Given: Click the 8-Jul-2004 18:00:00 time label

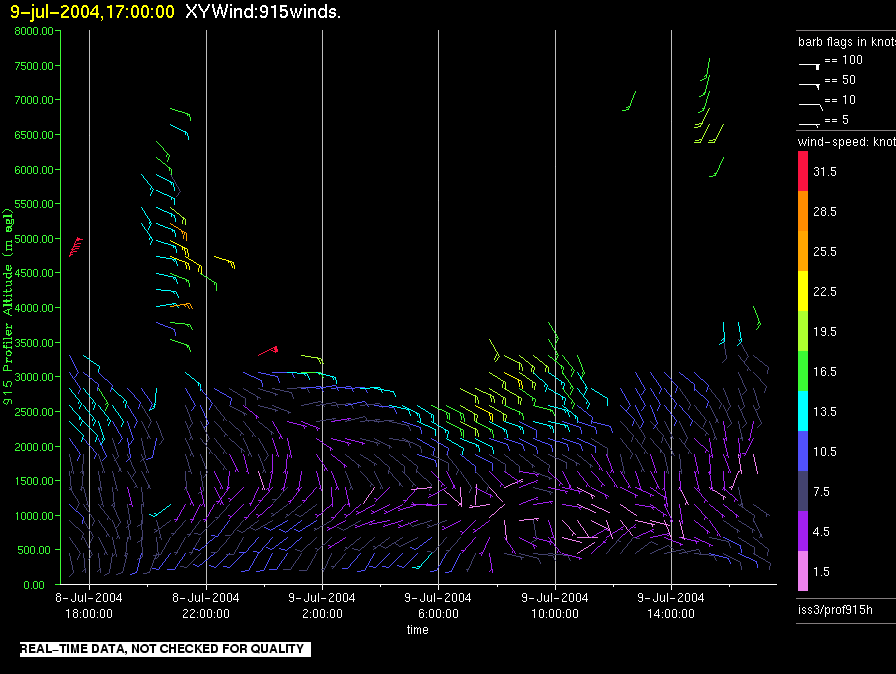Looking at the screenshot, I should (89, 605).
